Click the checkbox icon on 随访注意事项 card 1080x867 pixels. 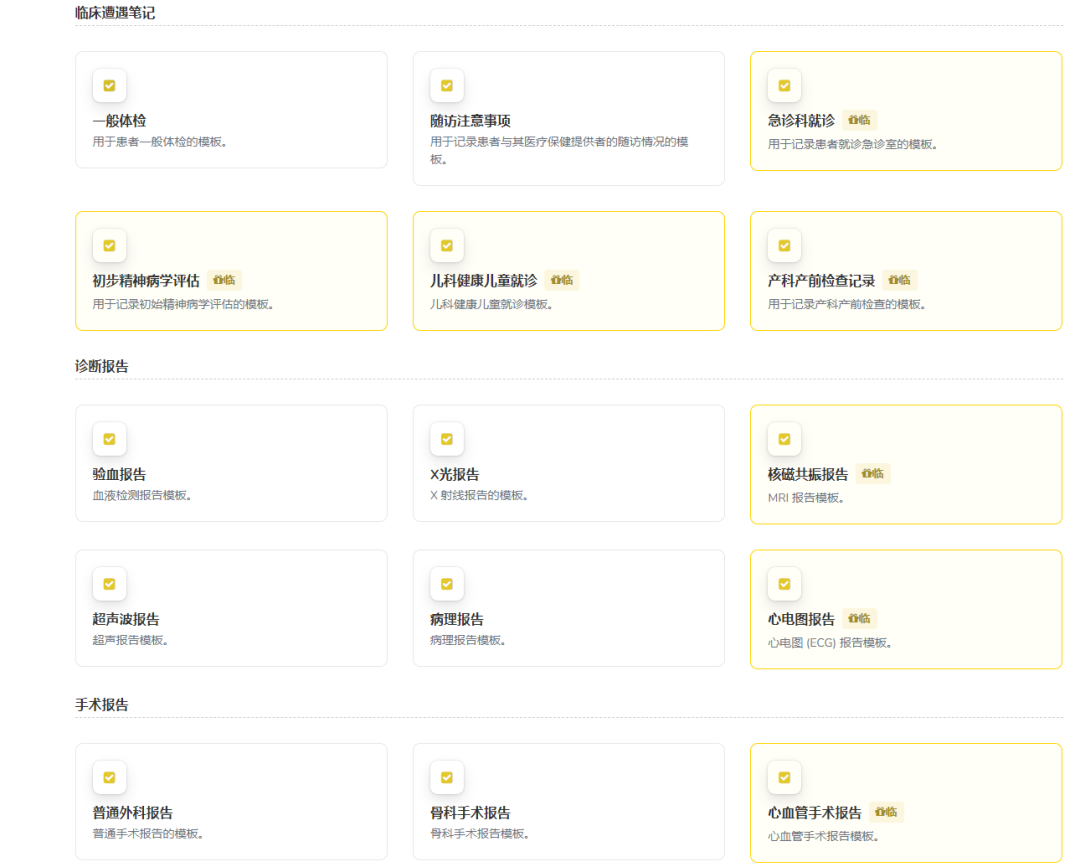coord(446,86)
